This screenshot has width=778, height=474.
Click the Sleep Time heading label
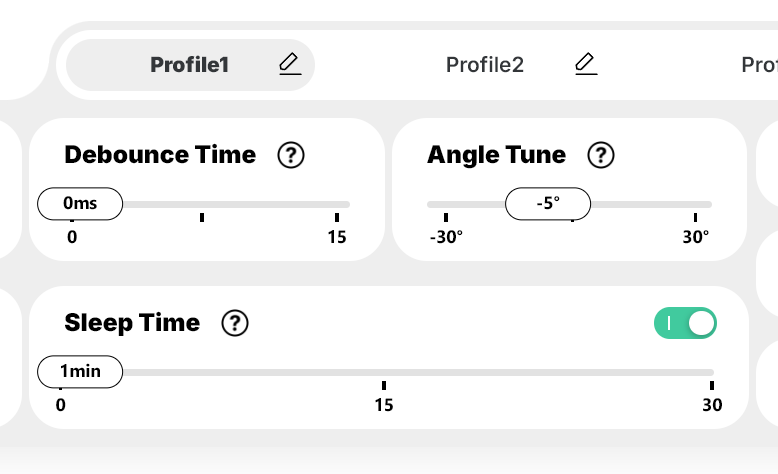(132, 323)
